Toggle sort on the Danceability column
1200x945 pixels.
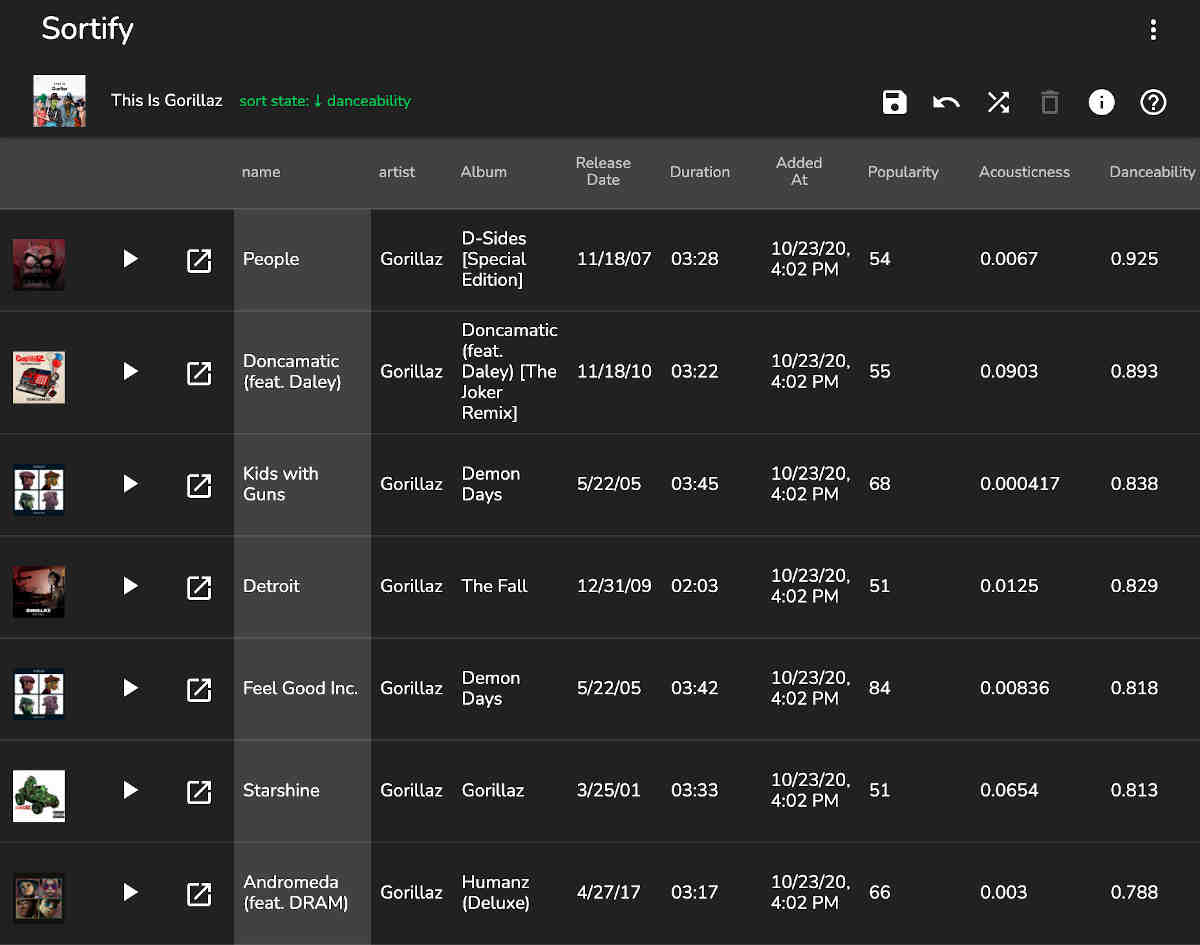(1152, 172)
